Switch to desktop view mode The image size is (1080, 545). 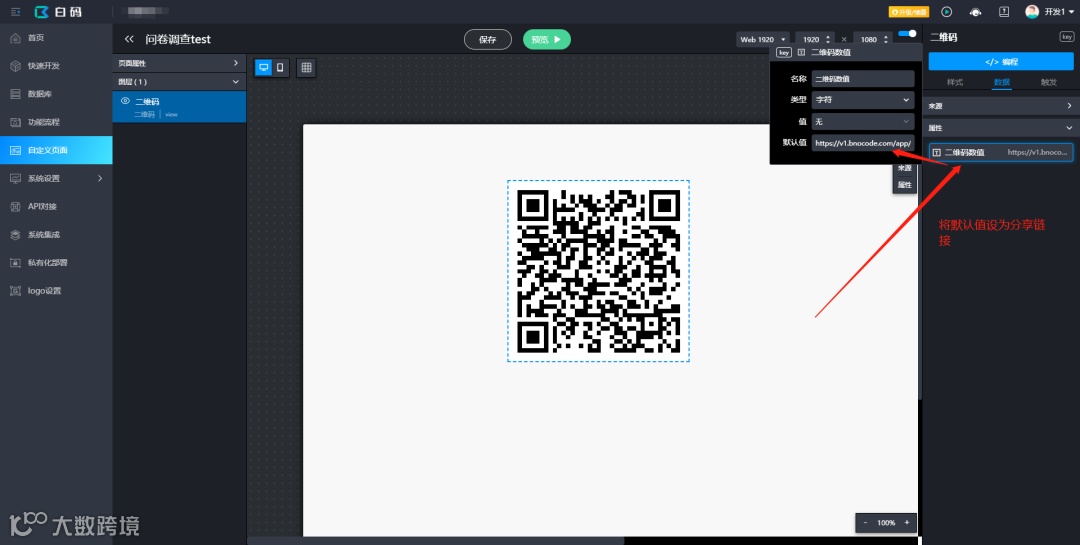[263, 67]
